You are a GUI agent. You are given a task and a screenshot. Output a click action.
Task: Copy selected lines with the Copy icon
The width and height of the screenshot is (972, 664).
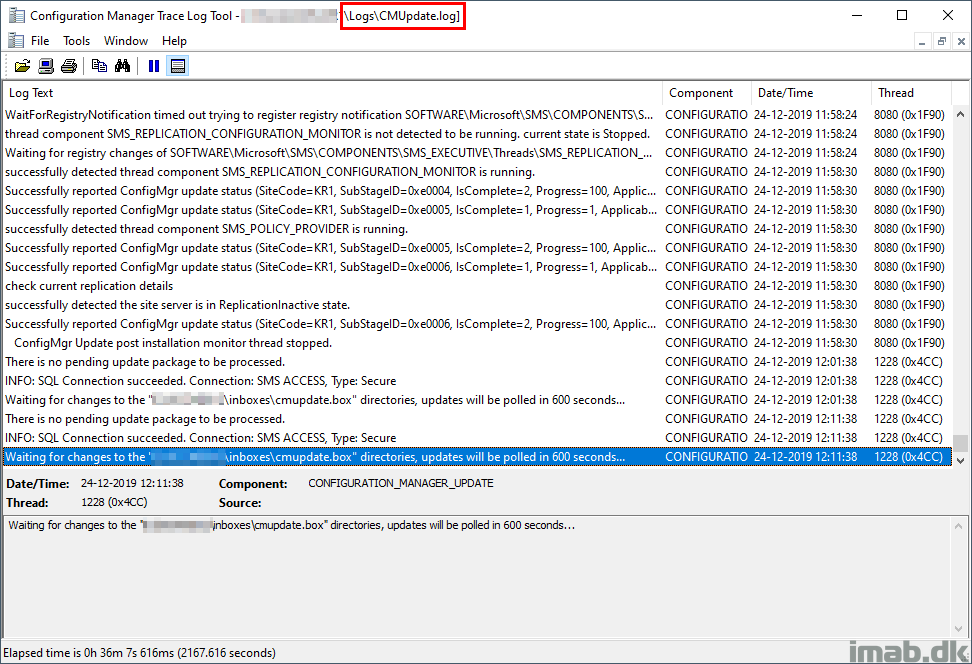pos(99,66)
